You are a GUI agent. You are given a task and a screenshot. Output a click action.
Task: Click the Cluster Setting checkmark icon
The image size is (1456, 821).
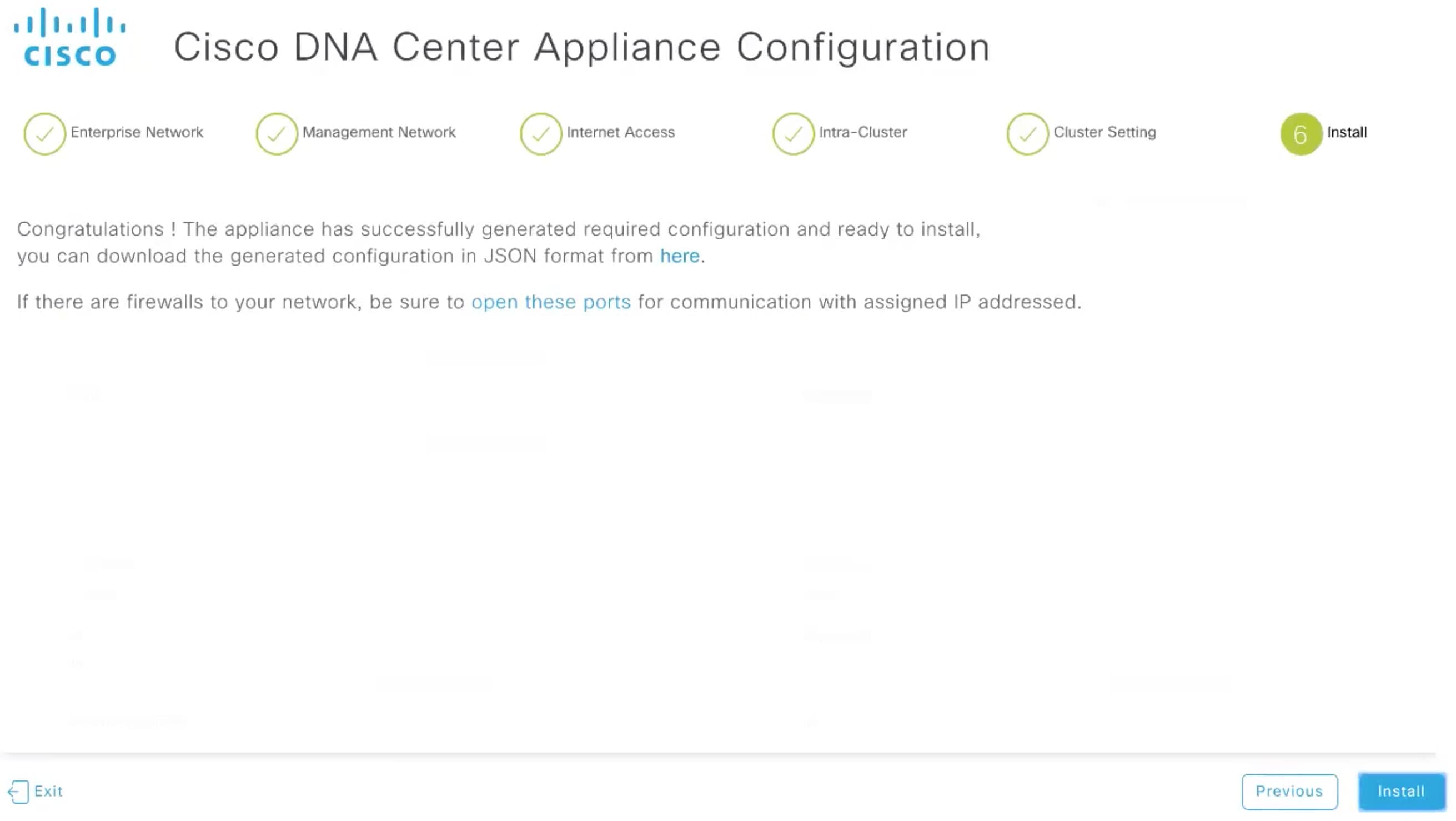click(x=1027, y=134)
